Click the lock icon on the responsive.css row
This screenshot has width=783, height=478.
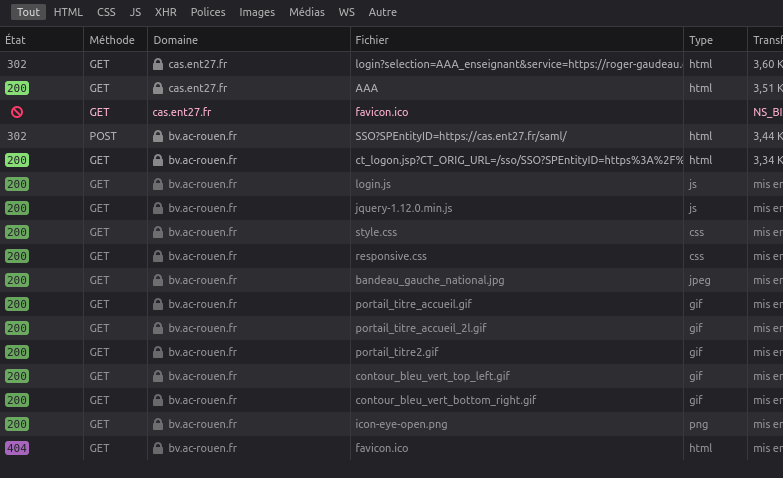coord(158,256)
